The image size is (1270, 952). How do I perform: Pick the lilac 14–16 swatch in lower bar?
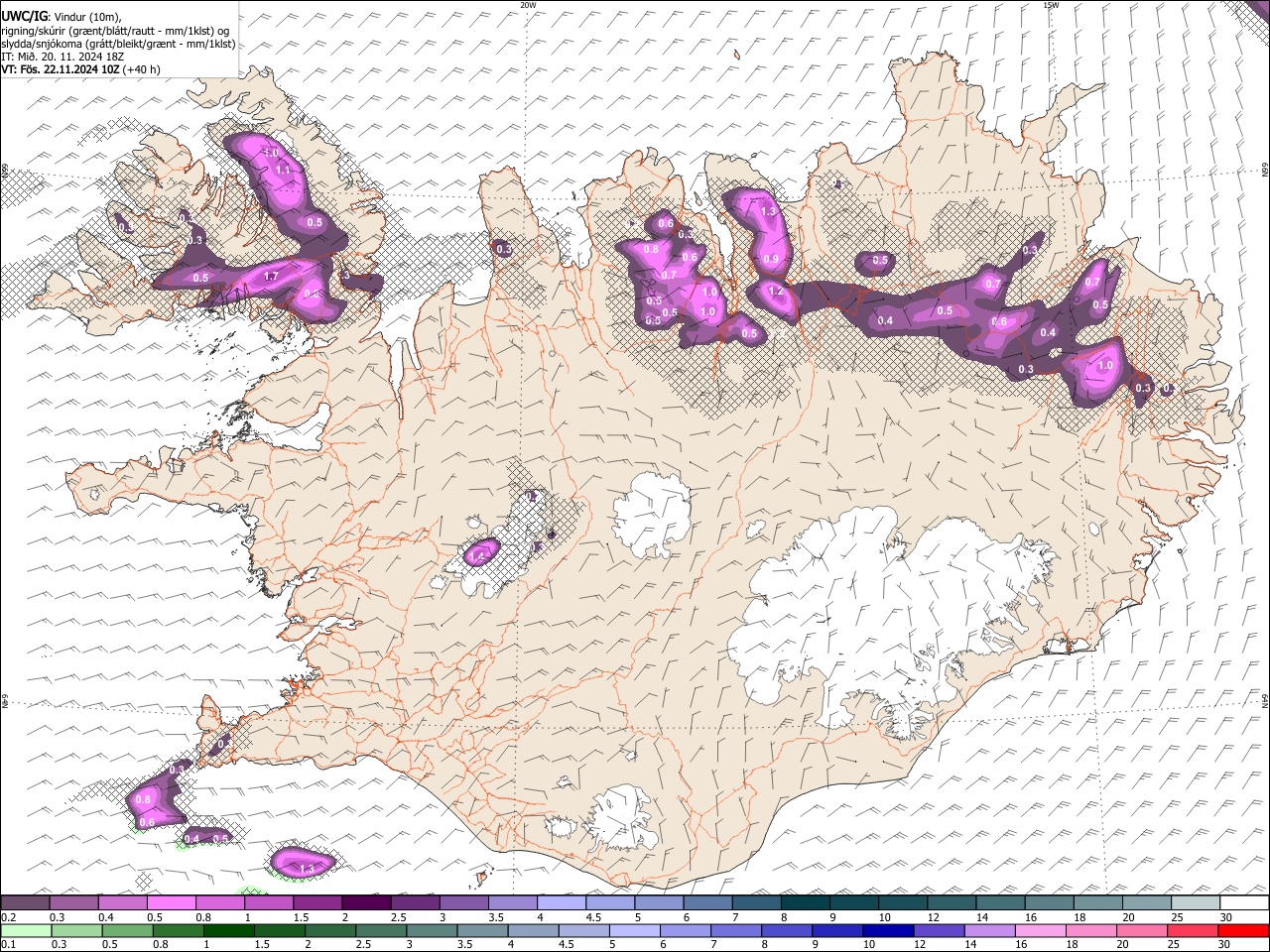990,930
